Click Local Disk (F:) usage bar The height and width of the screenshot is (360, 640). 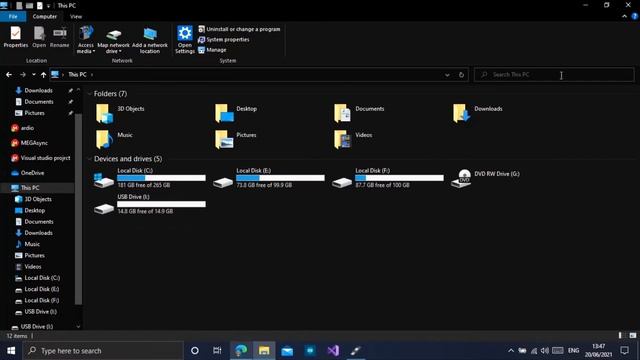coord(399,178)
